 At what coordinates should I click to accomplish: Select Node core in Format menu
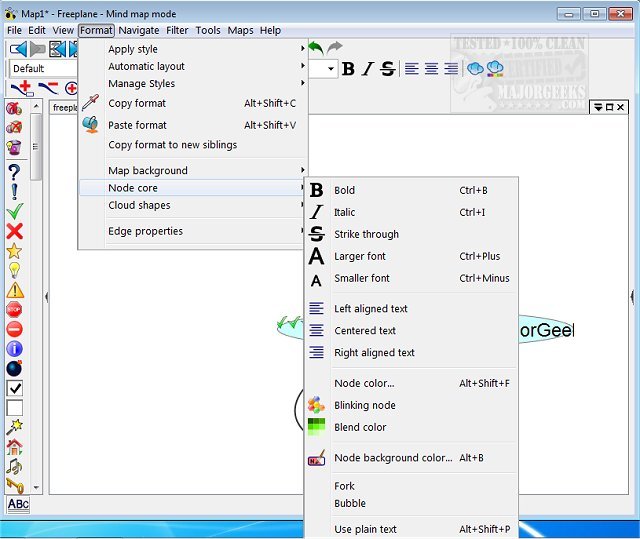point(193,188)
